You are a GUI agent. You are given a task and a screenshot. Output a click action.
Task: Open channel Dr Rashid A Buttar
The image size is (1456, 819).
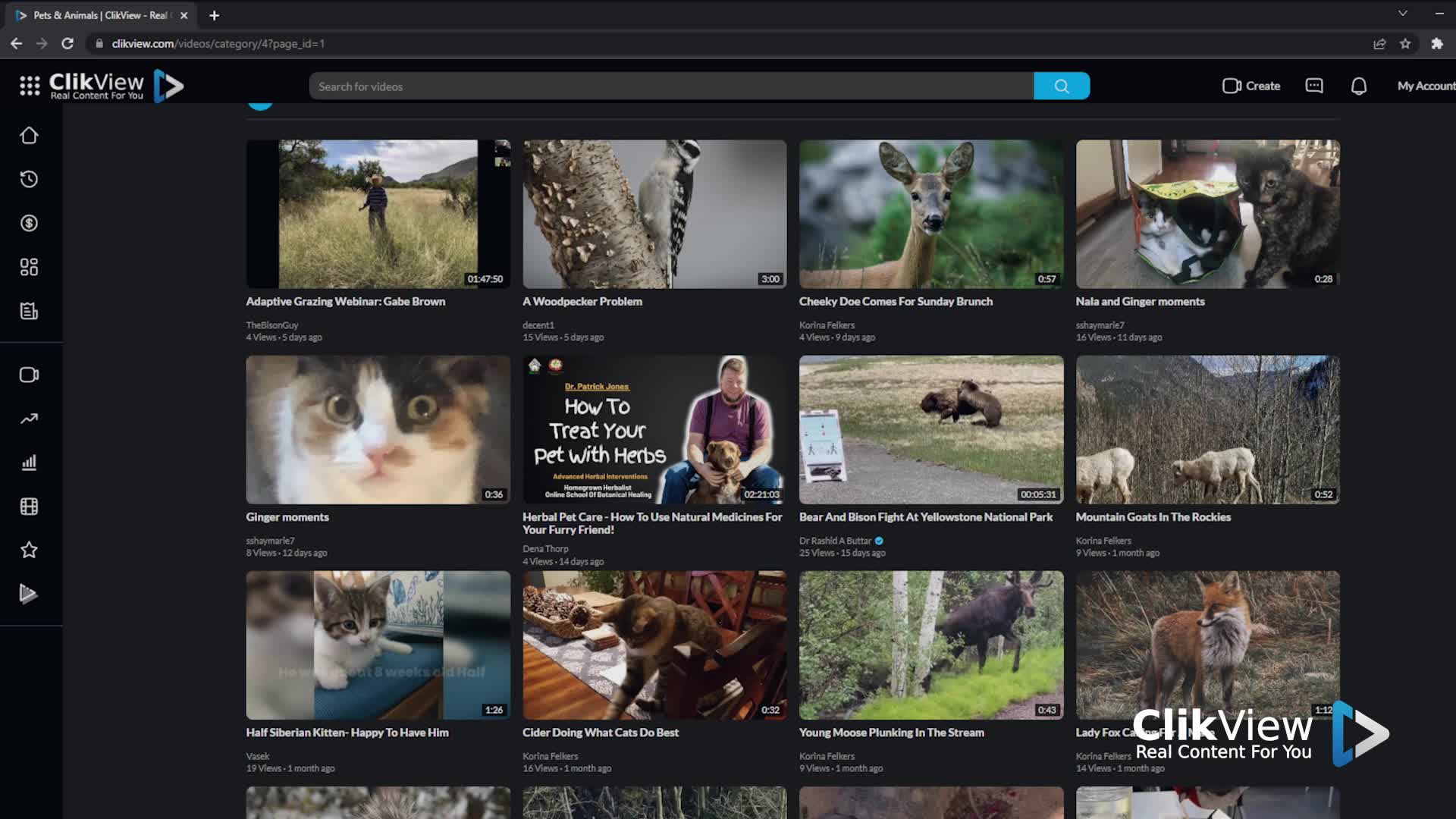coord(835,541)
